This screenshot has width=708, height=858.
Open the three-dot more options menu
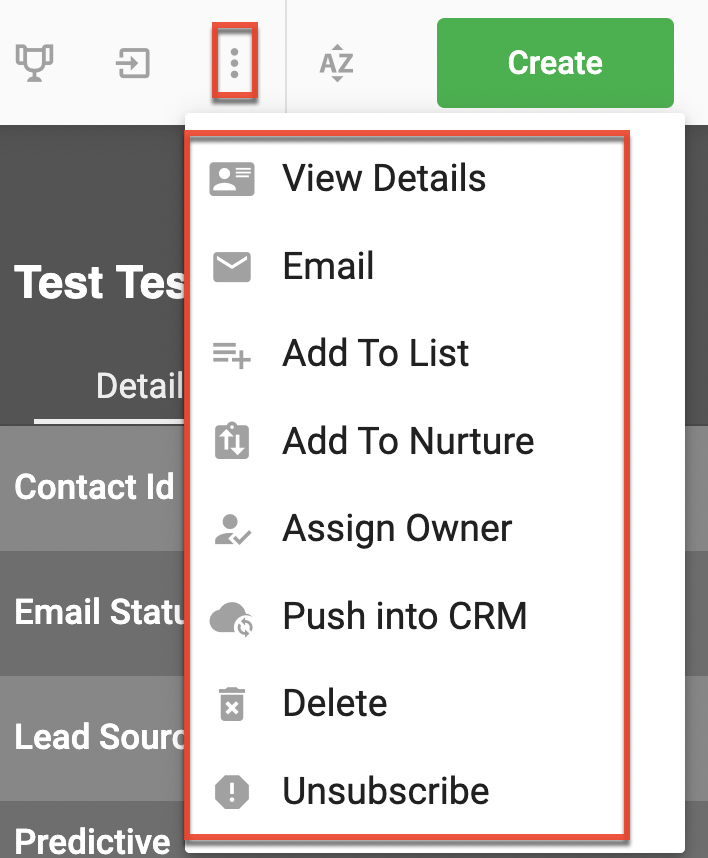click(x=234, y=63)
